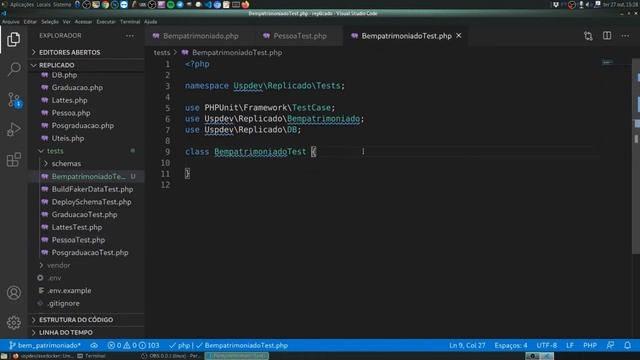This screenshot has height=360, width=640.
Task: Open the .env file
Action: (x=86, y=278)
